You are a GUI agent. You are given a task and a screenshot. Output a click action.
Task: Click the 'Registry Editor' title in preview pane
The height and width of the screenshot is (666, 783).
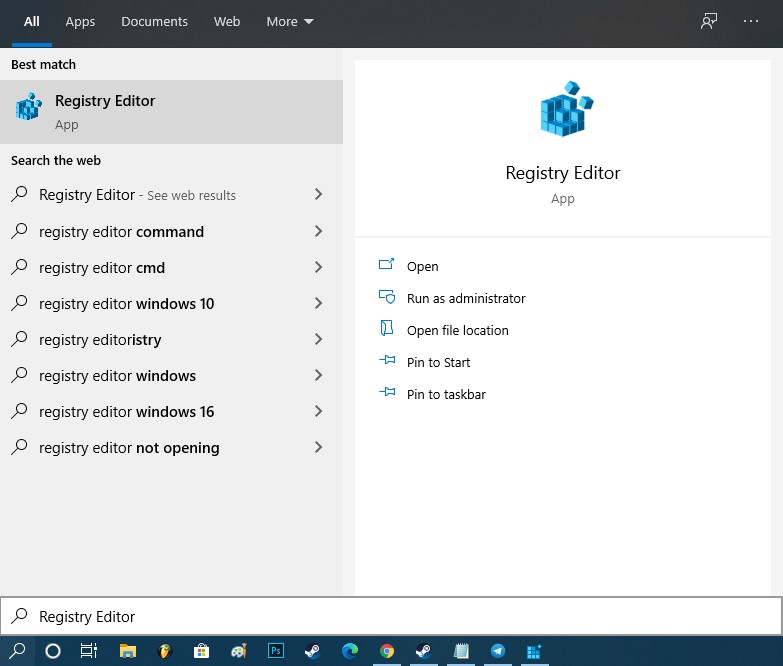563,173
